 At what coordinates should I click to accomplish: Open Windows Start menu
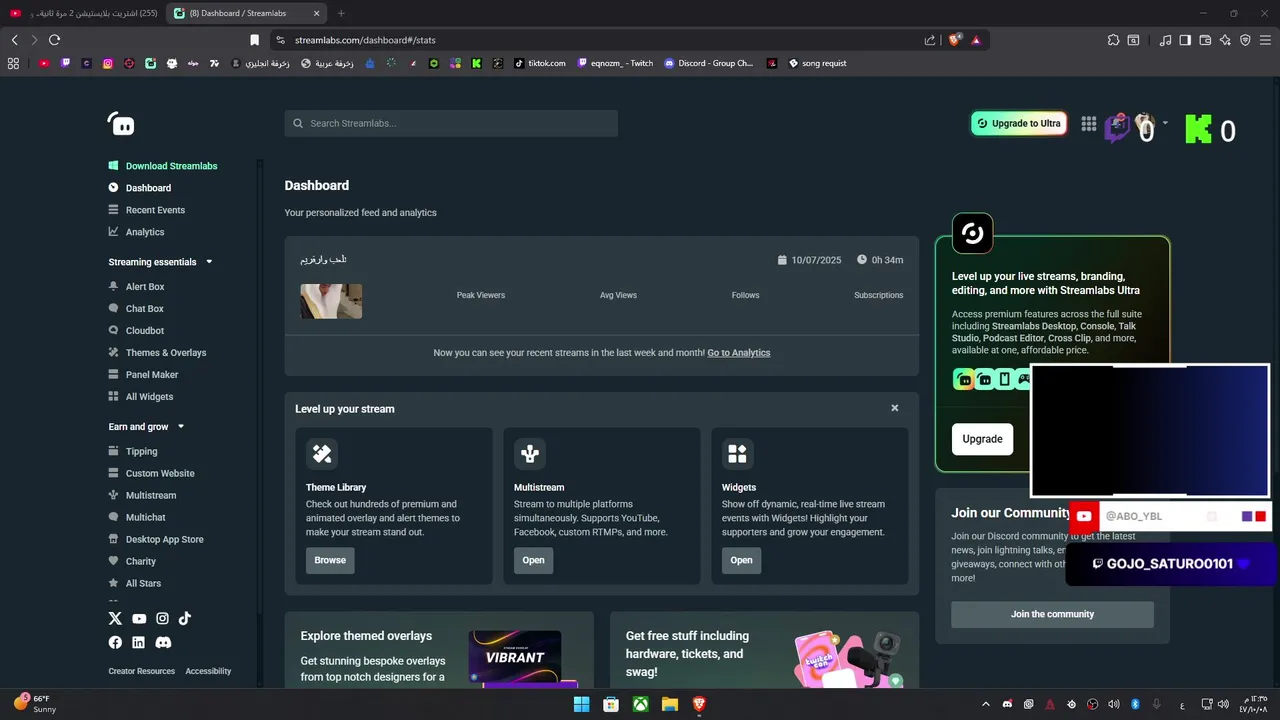pyautogui.click(x=581, y=704)
